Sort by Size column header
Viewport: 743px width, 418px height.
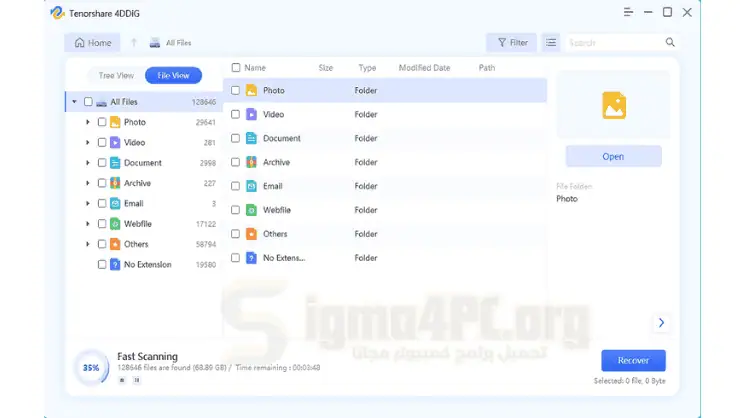pos(326,68)
